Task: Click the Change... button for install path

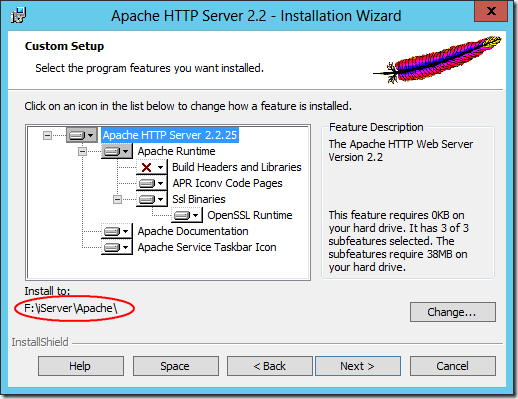Action: click(453, 312)
